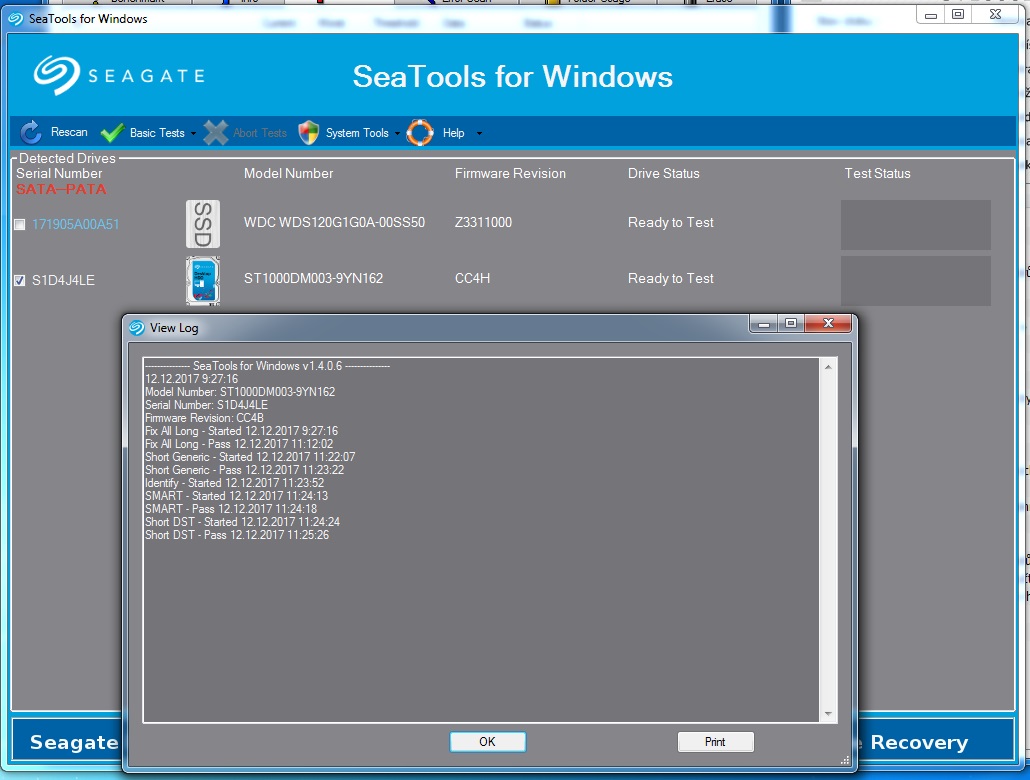
Task: Click the log line 'Fix All Long - Pass'
Action: (239, 444)
